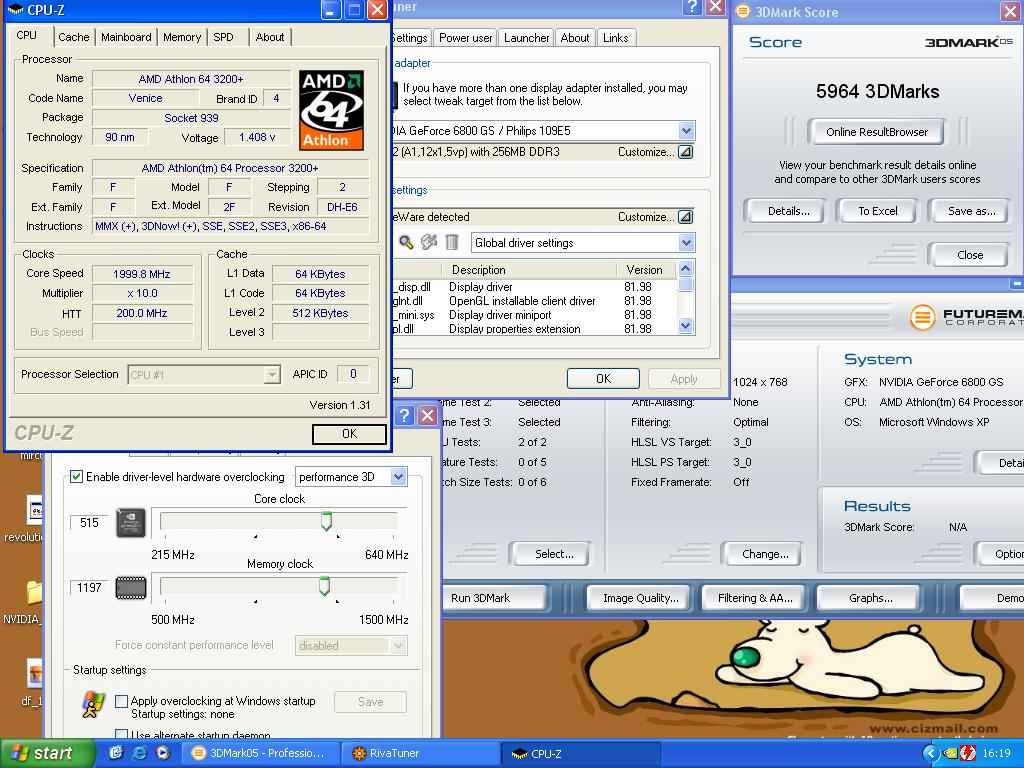Click the 3DMark05 logo in the Score window
1024x768 pixels.
[x=968, y=42]
